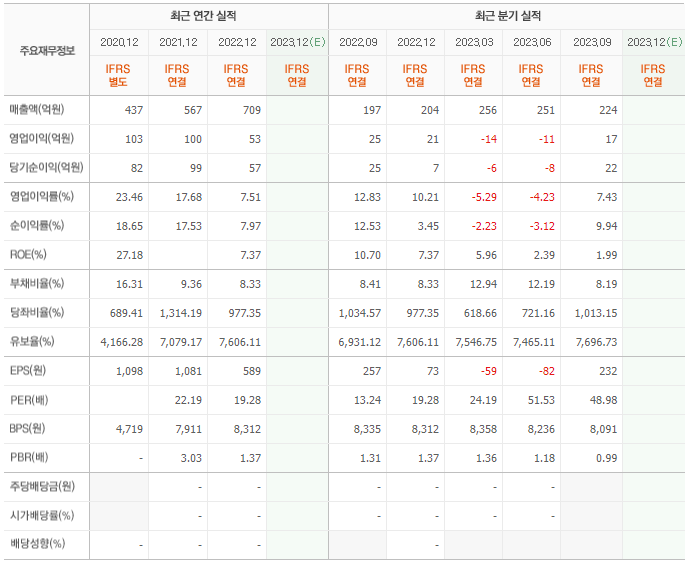Click the IFRS 별도 label under 2020.12

[118, 75]
